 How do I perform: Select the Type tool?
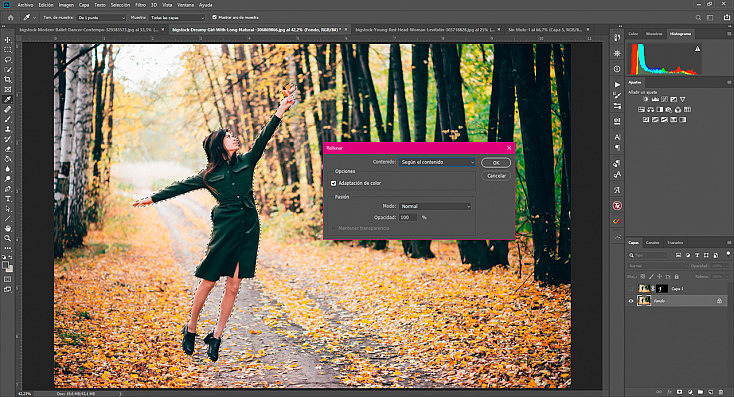(7, 199)
